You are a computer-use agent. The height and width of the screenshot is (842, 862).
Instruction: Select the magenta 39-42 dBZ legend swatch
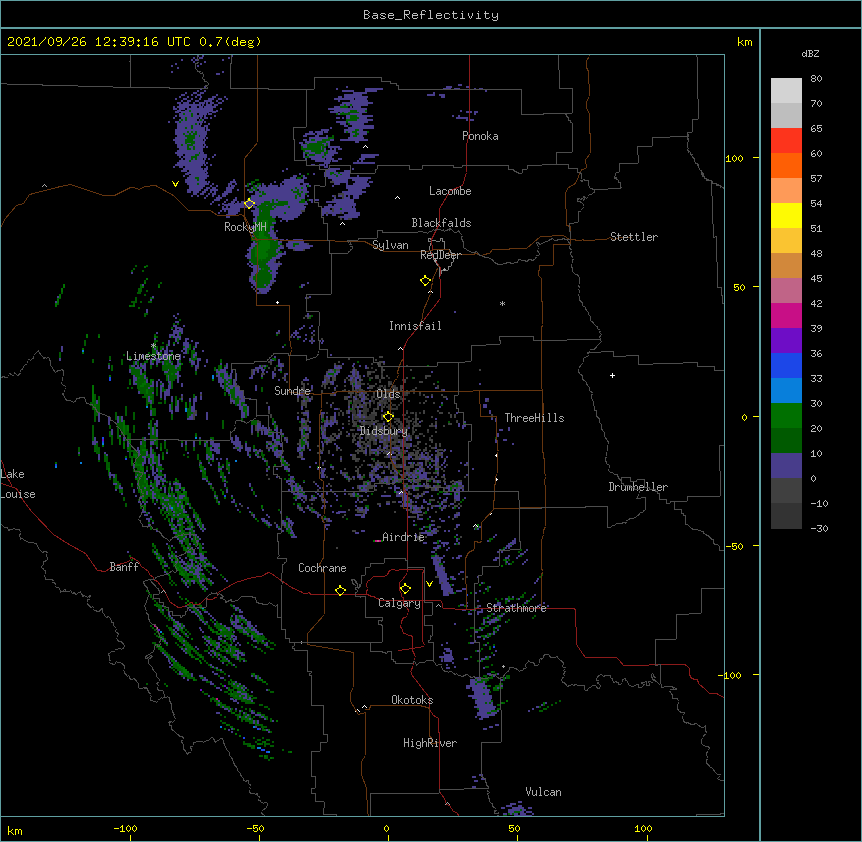click(786, 315)
